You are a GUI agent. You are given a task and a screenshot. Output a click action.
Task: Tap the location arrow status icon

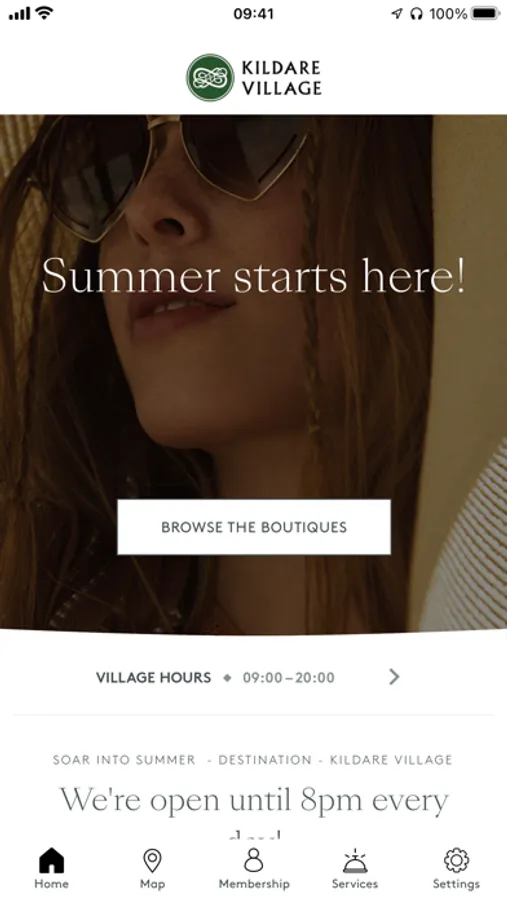tap(397, 13)
